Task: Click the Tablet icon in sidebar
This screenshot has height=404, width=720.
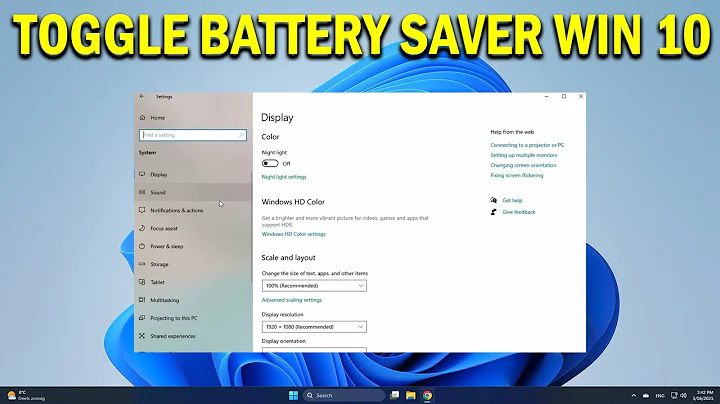Action: coord(142,282)
